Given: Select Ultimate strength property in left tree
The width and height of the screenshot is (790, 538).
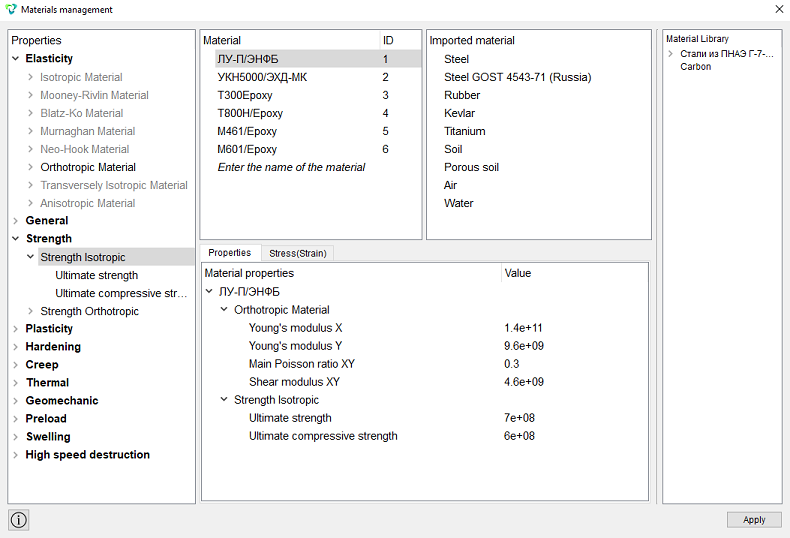Looking at the screenshot, I should 97,276.
